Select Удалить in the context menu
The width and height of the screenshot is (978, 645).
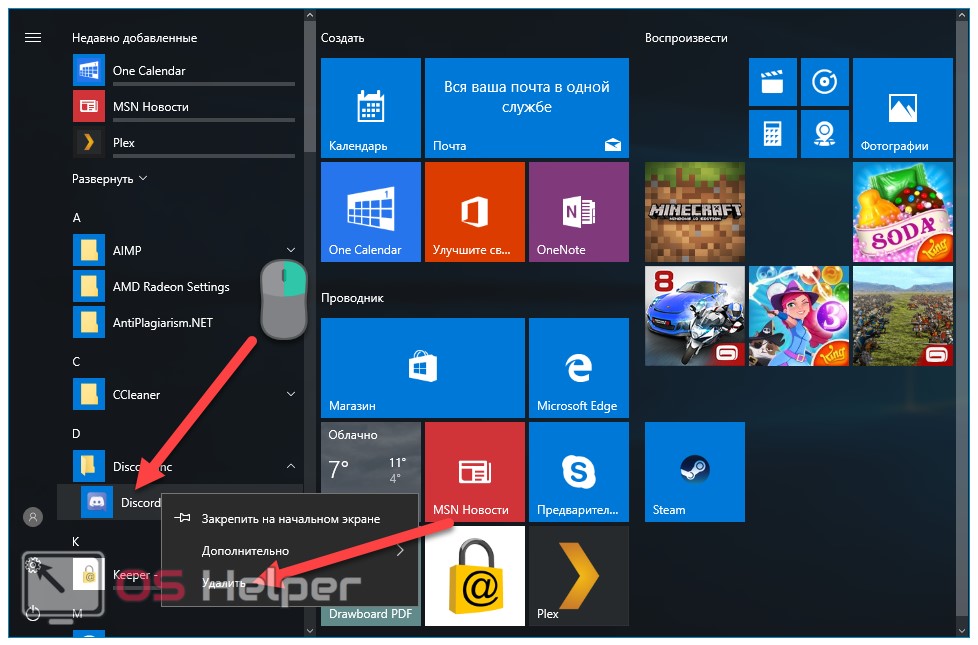(224, 582)
